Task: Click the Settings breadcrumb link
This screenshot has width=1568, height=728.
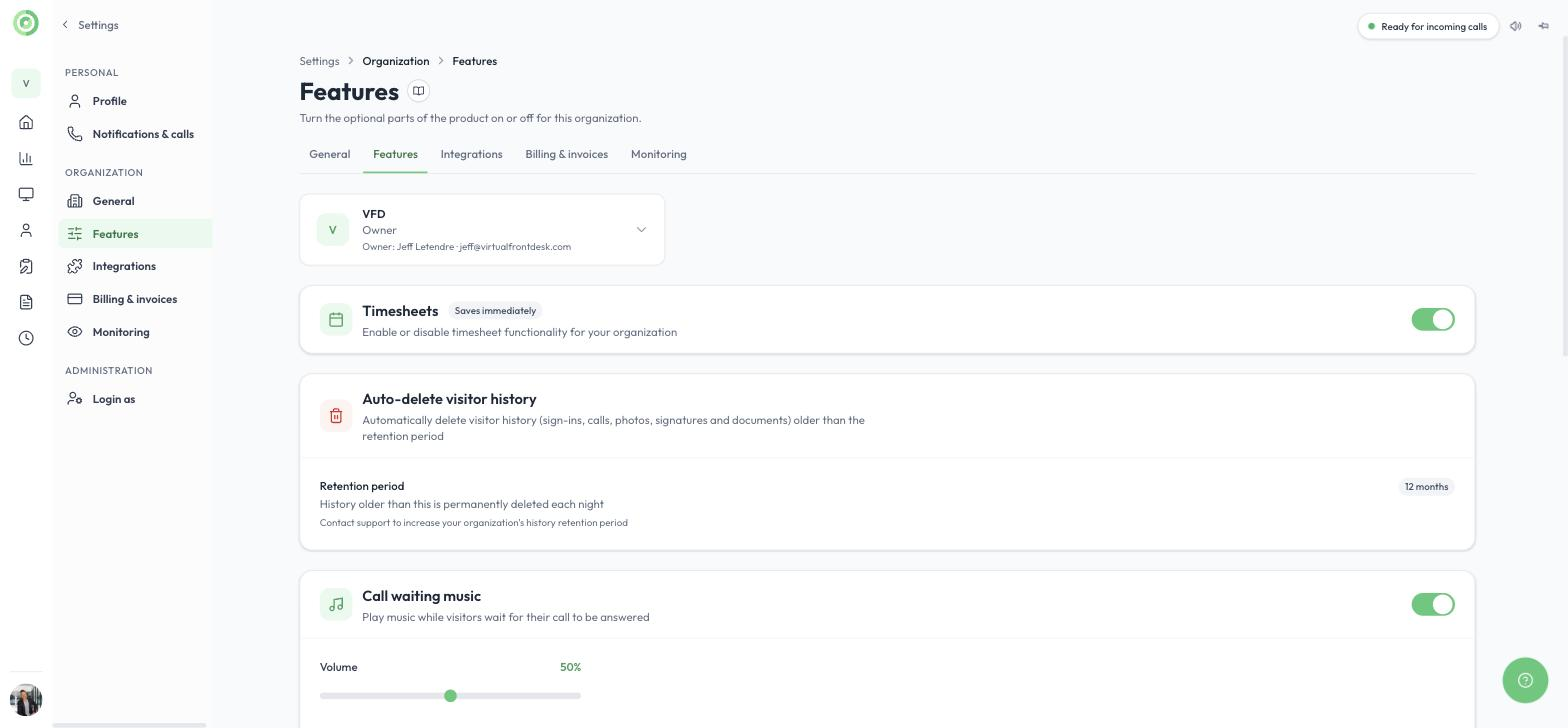Action: pos(319,61)
